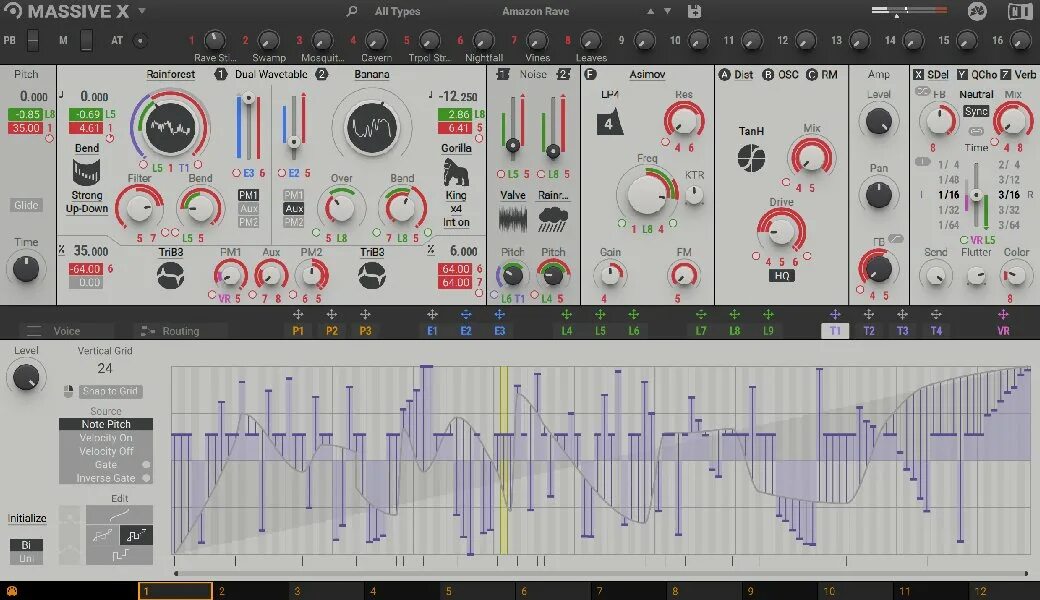The image size is (1040, 600).
Task: Click the Massive X logo icon
Action: tap(13, 11)
